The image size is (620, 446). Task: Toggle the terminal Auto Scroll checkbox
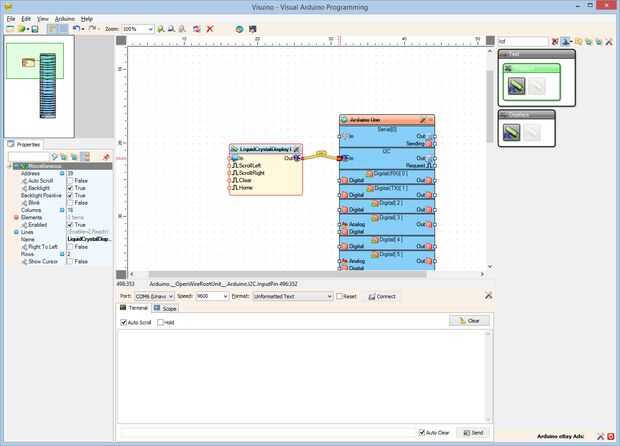click(123, 322)
